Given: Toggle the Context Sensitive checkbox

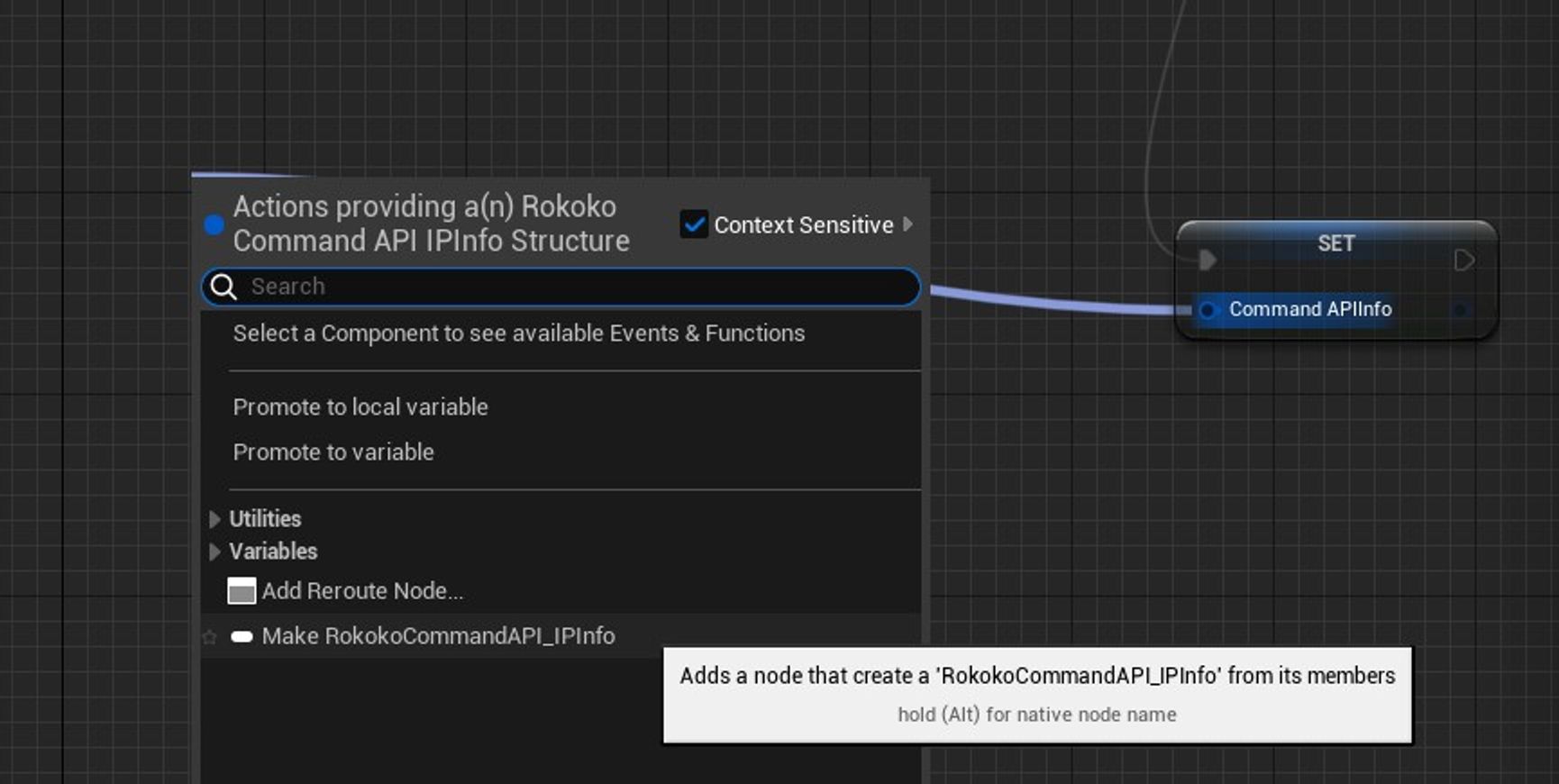Looking at the screenshot, I should [694, 224].
